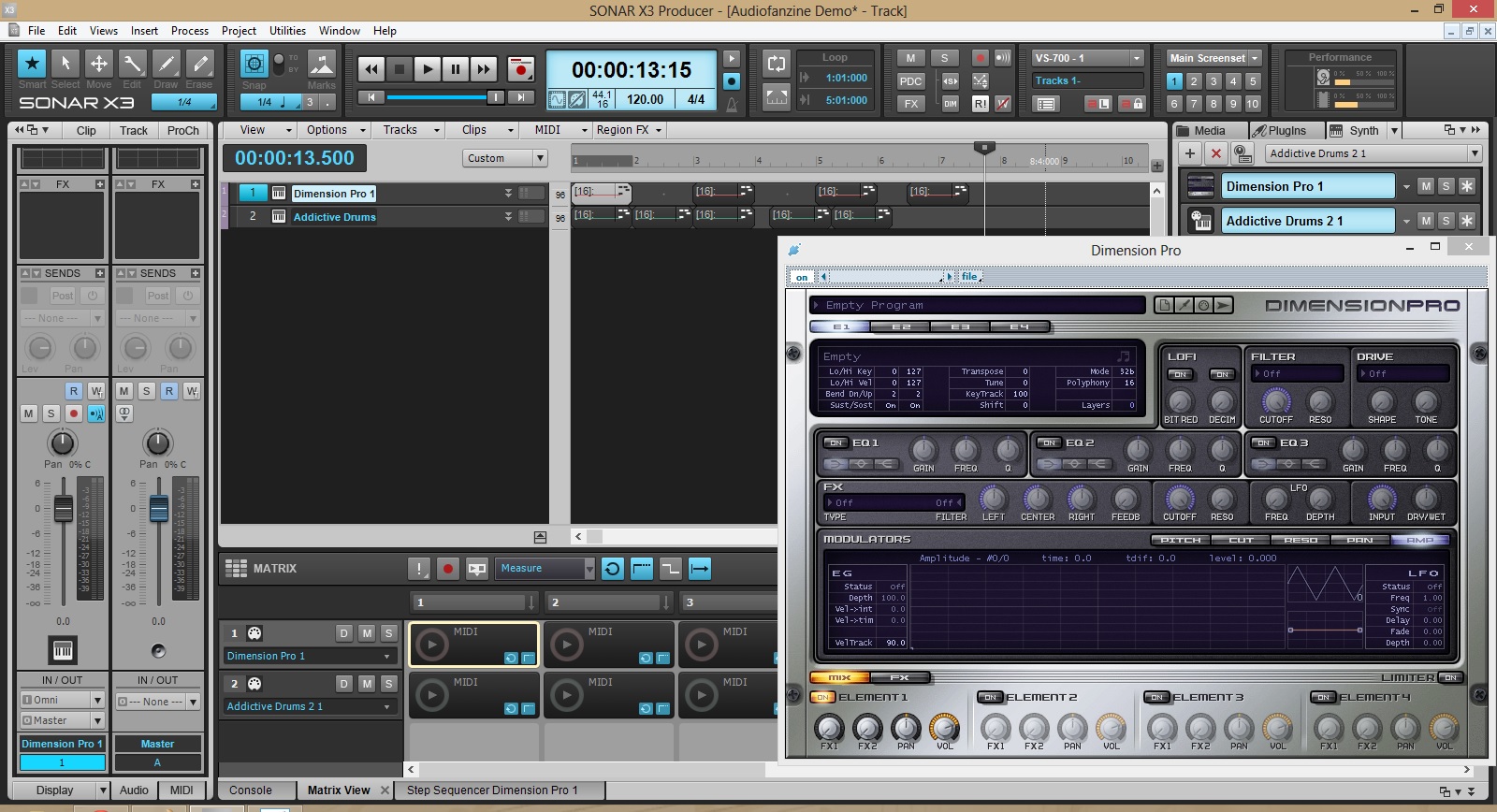
Task: Open the Matrix Measure trigger dropdown
Action: click(x=545, y=569)
